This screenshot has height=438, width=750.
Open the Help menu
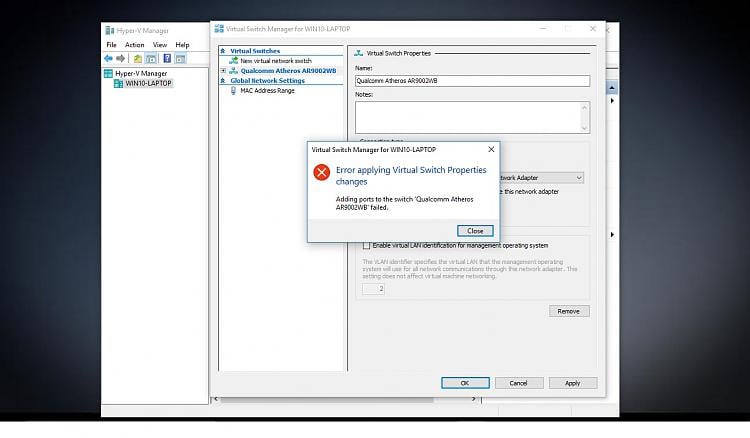pos(182,44)
